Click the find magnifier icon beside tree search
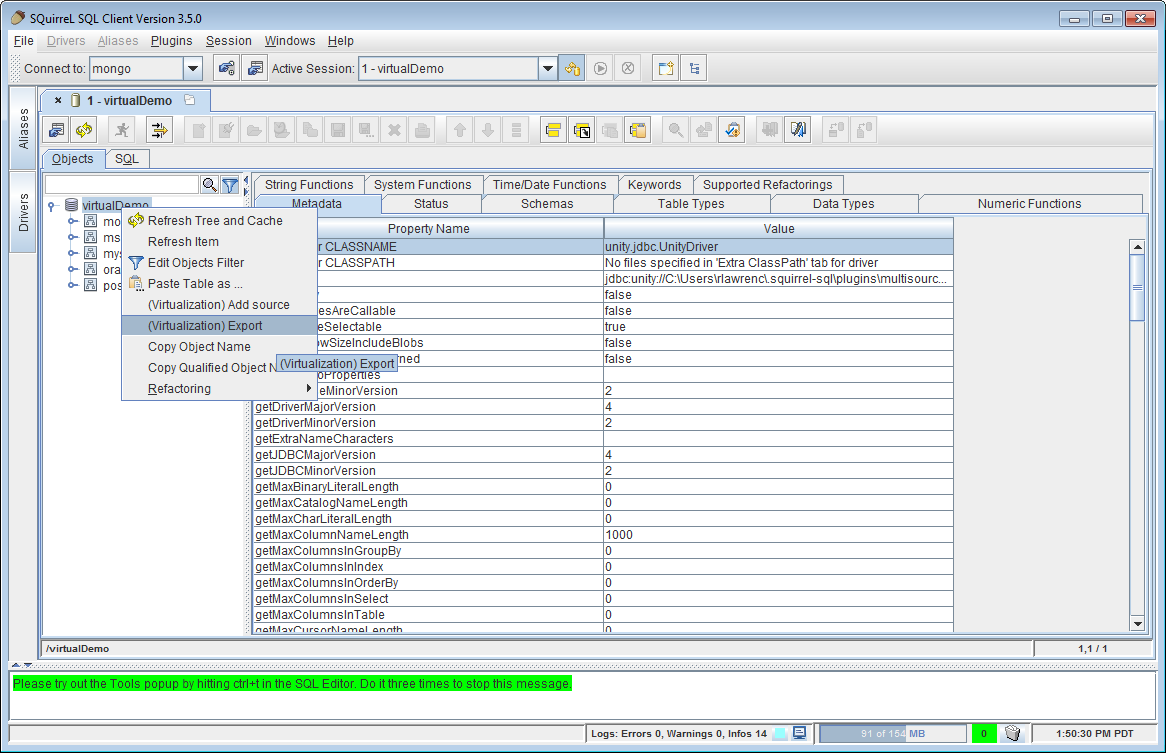The height and width of the screenshot is (753, 1166). click(x=209, y=185)
